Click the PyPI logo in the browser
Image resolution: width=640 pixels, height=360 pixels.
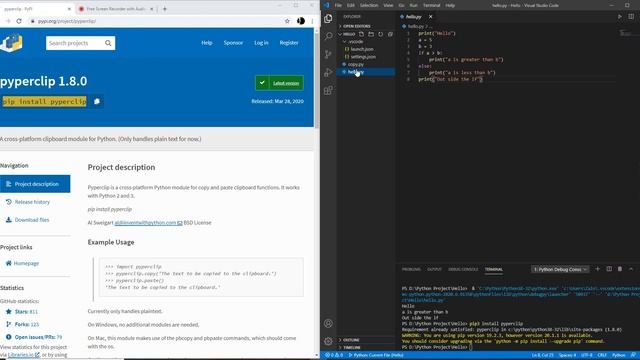tap(11, 43)
